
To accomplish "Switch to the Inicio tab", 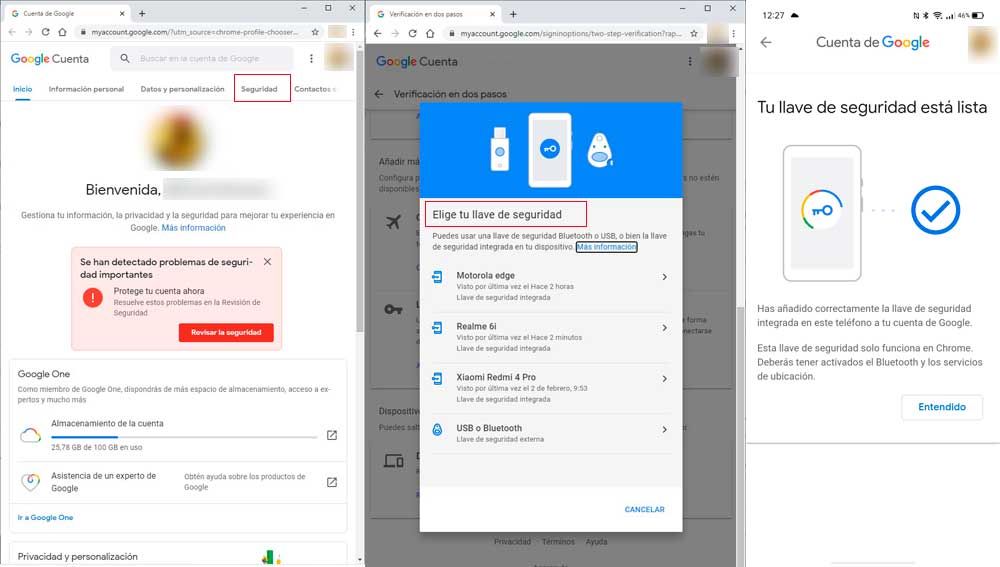I will point(22,89).
